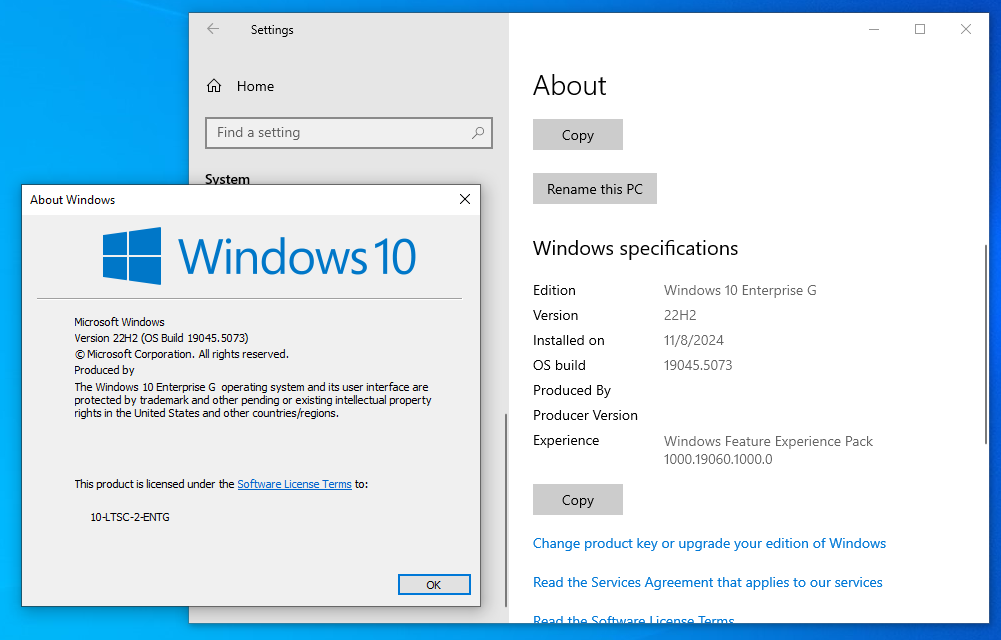Screen dimensions: 1001x640
Task: Click the Produced By label in Settings
Action: point(572,390)
